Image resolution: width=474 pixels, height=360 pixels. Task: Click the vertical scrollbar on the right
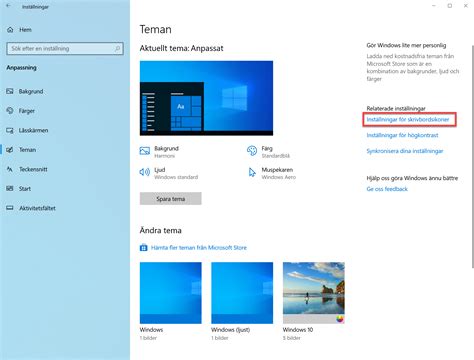click(472, 156)
